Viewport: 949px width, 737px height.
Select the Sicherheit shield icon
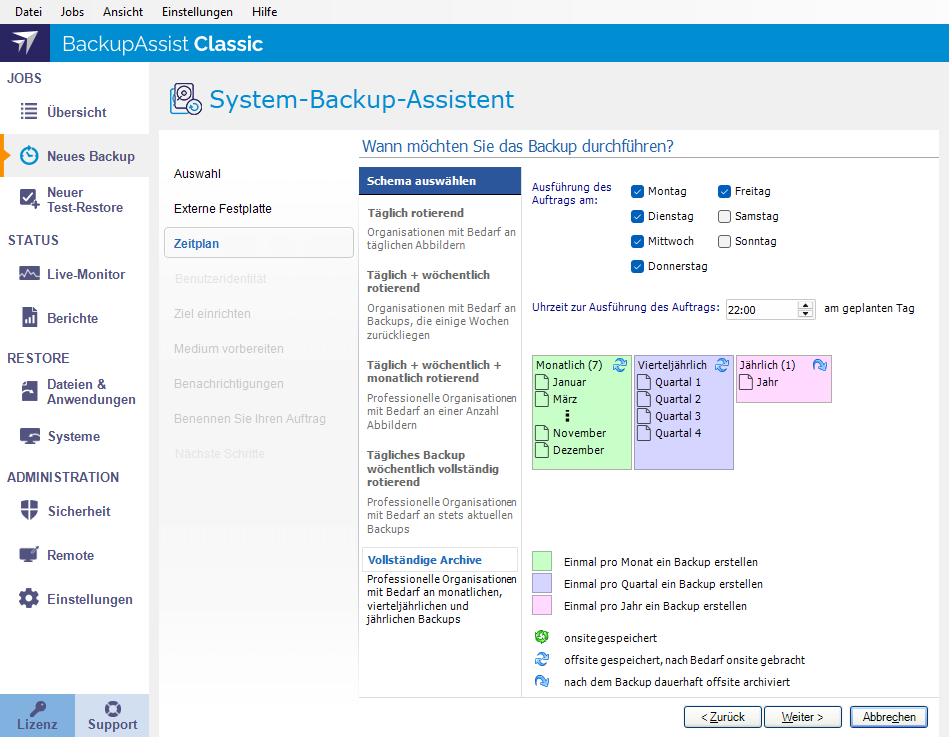point(29,511)
